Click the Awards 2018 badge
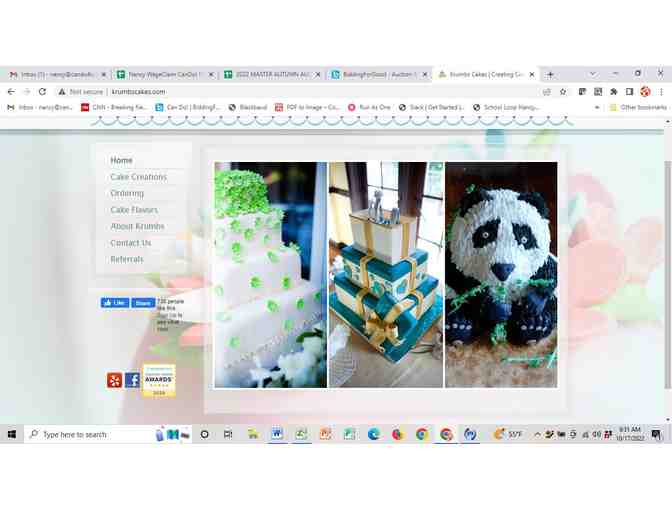This screenshot has width=672, height=510. pyautogui.click(x=159, y=380)
